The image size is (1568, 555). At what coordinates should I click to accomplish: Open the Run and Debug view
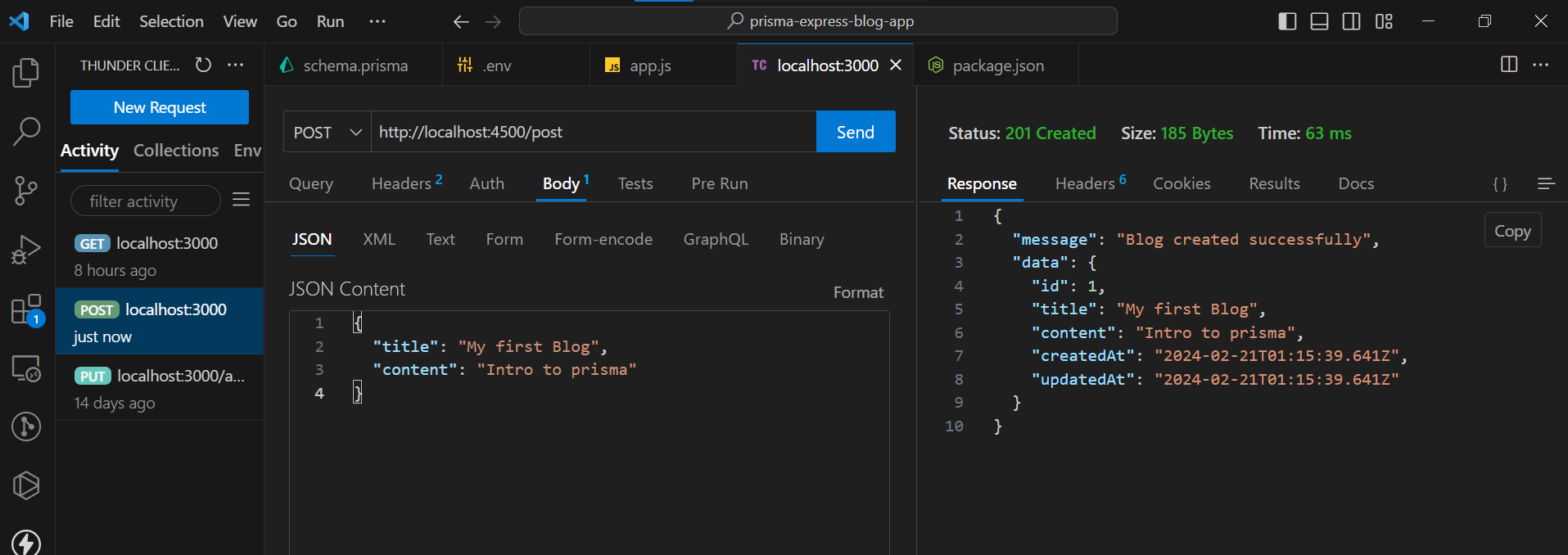click(26, 250)
